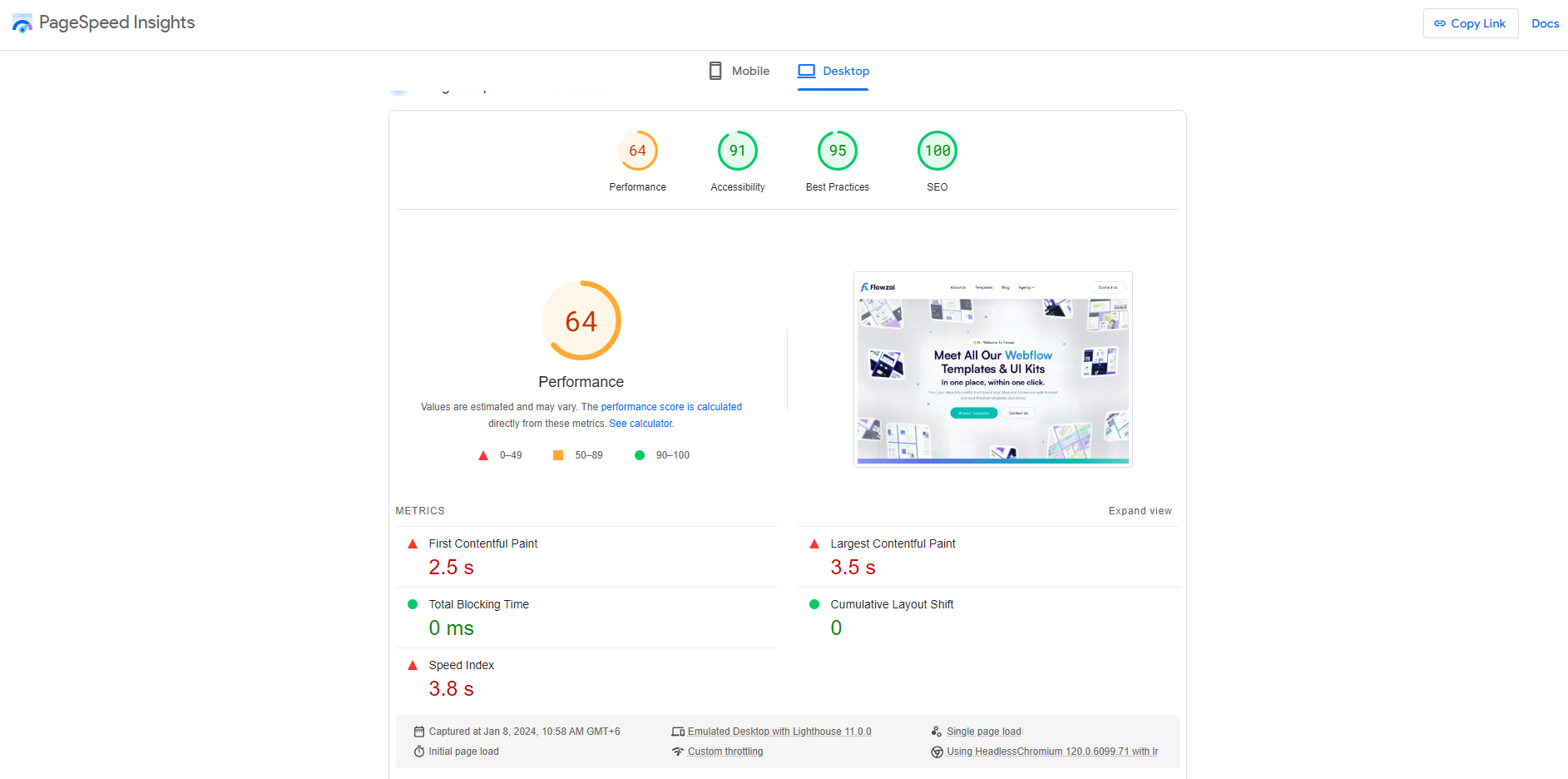Click the calendar icon beside the capture date
The width and height of the screenshot is (1568, 779).
click(420, 731)
